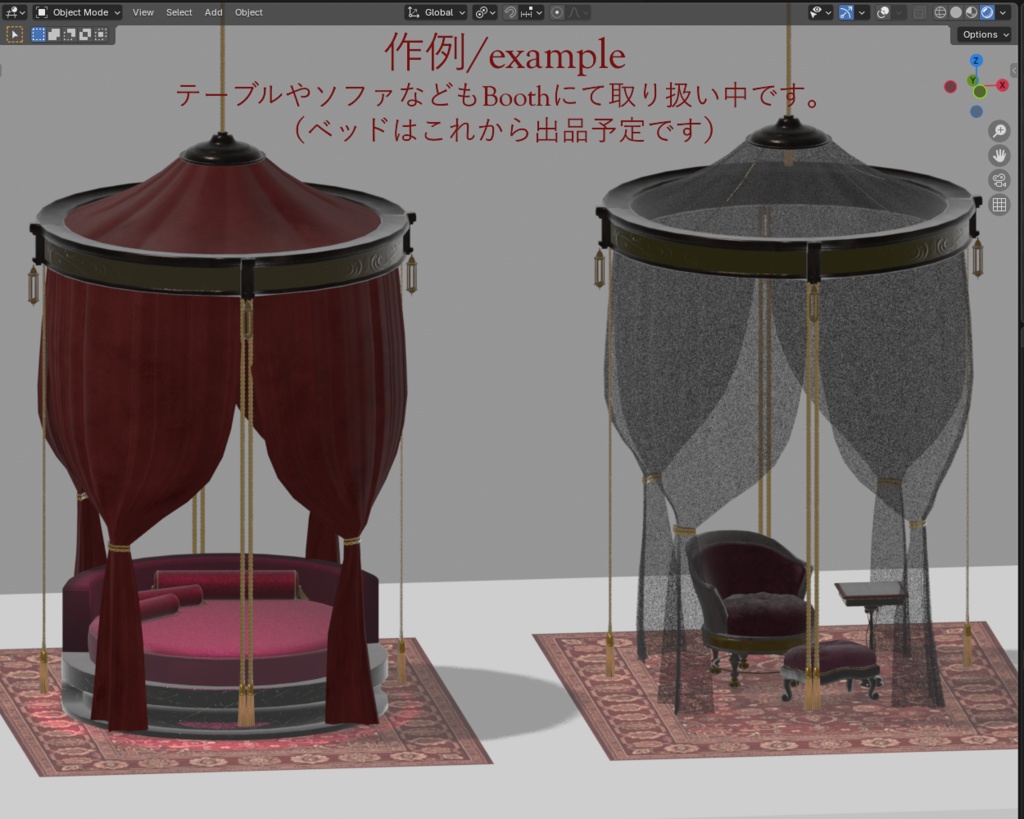Click the hand icon to pan the view
Viewport: 1024px width, 819px height.
tap(998, 155)
